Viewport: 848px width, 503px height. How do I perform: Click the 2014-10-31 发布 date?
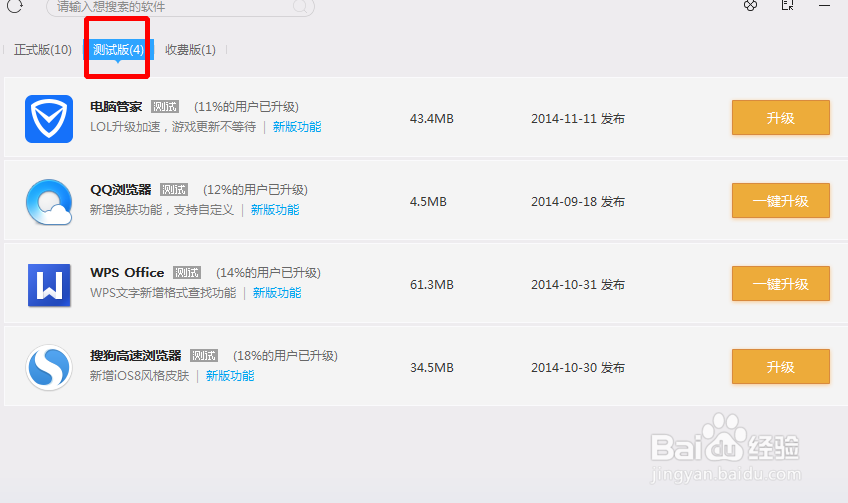(578, 284)
